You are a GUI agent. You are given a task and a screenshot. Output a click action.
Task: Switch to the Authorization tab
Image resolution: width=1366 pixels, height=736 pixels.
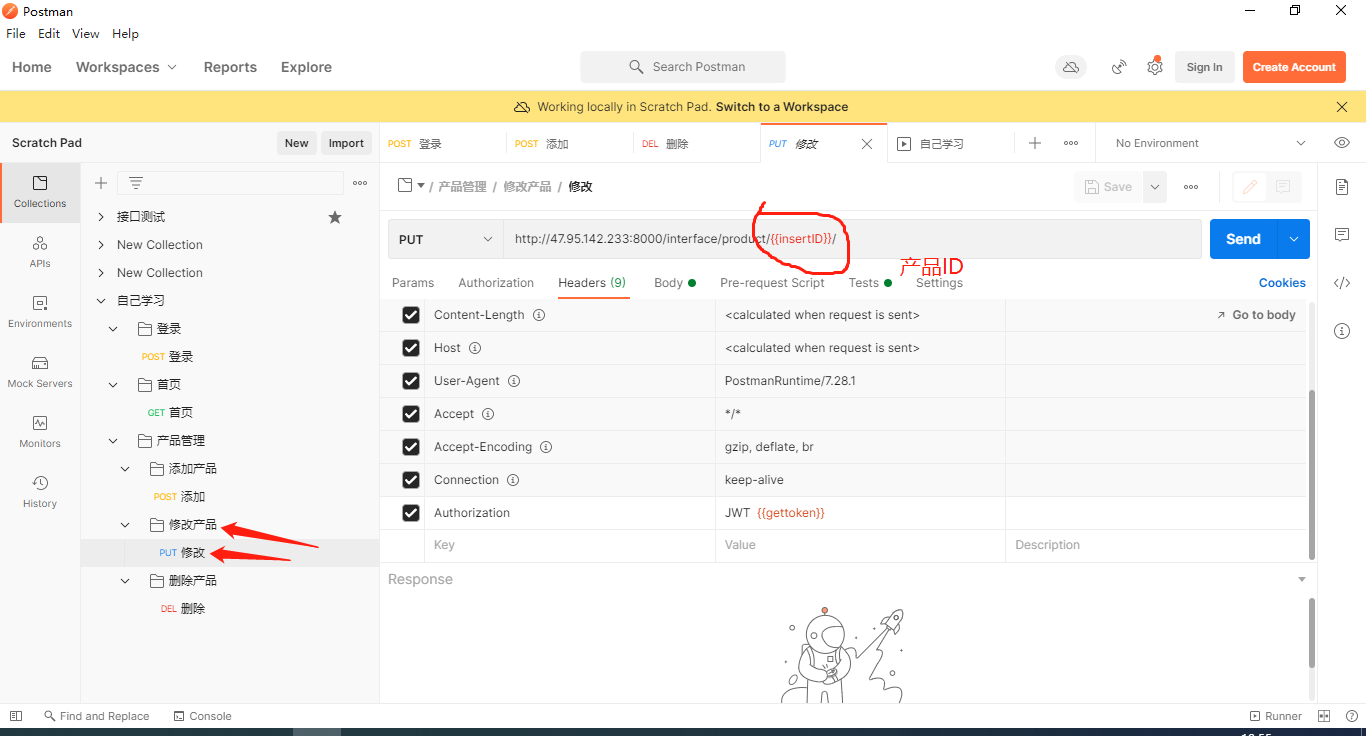point(496,283)
